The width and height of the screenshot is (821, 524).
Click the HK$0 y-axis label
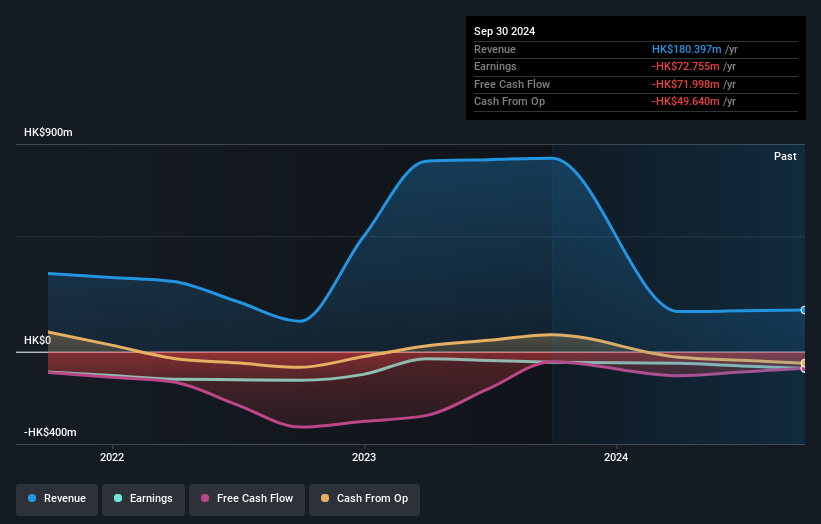tap(38, 341)
